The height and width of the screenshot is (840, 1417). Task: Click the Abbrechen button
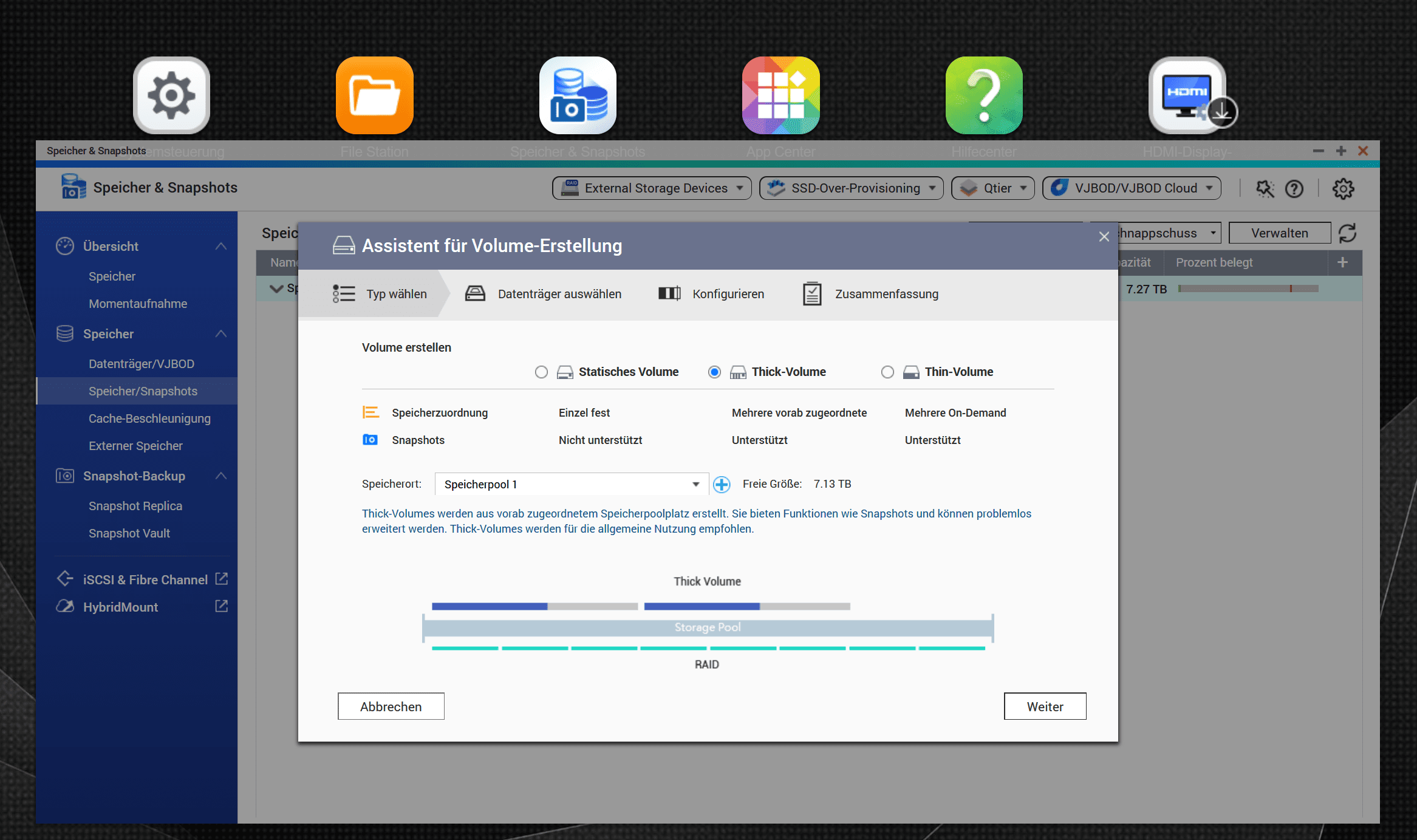pyautogui.click(x=391, y=706)
